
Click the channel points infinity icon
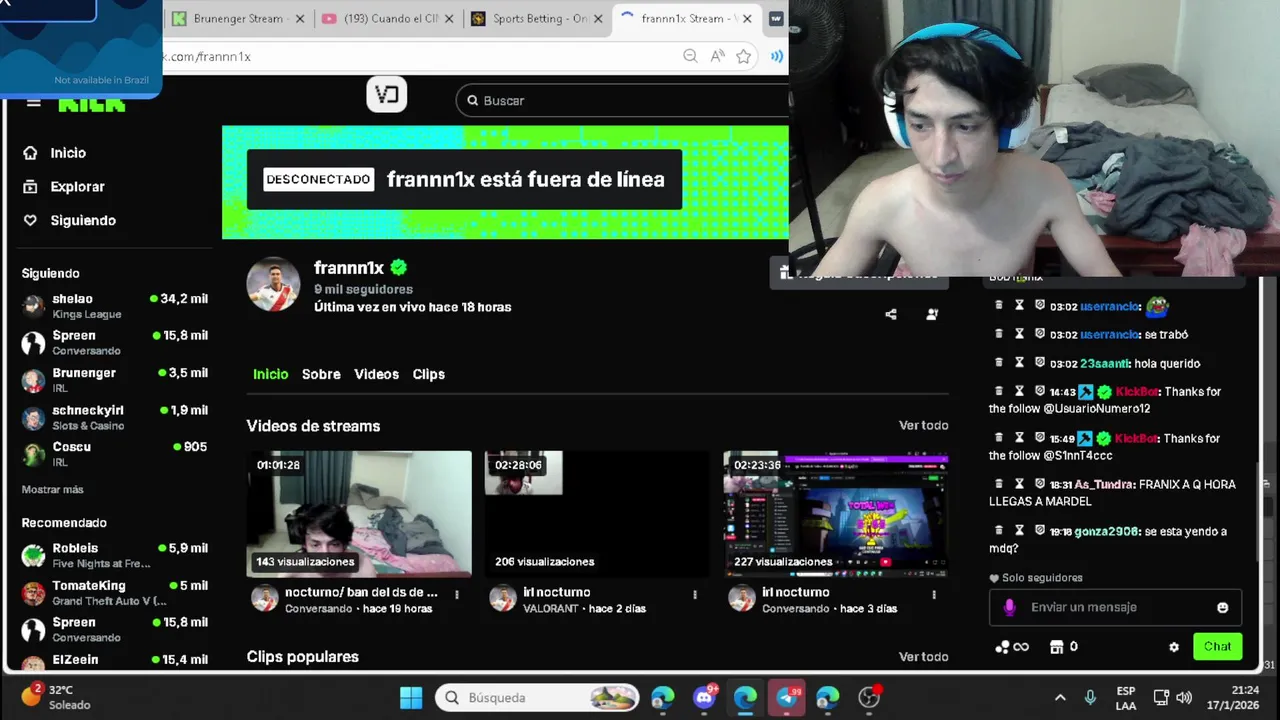(x=1012, y=647)
